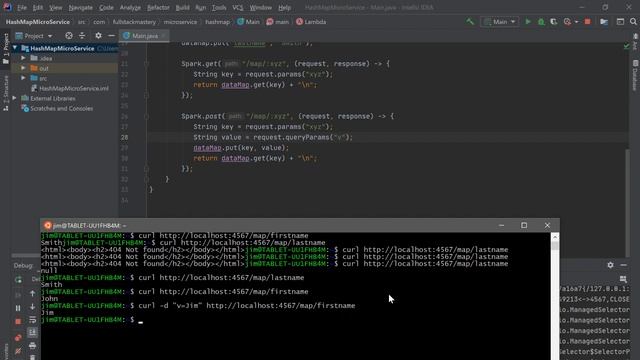Open Project panel settings gear
This screenshot has width=640, height=360.
98,36
